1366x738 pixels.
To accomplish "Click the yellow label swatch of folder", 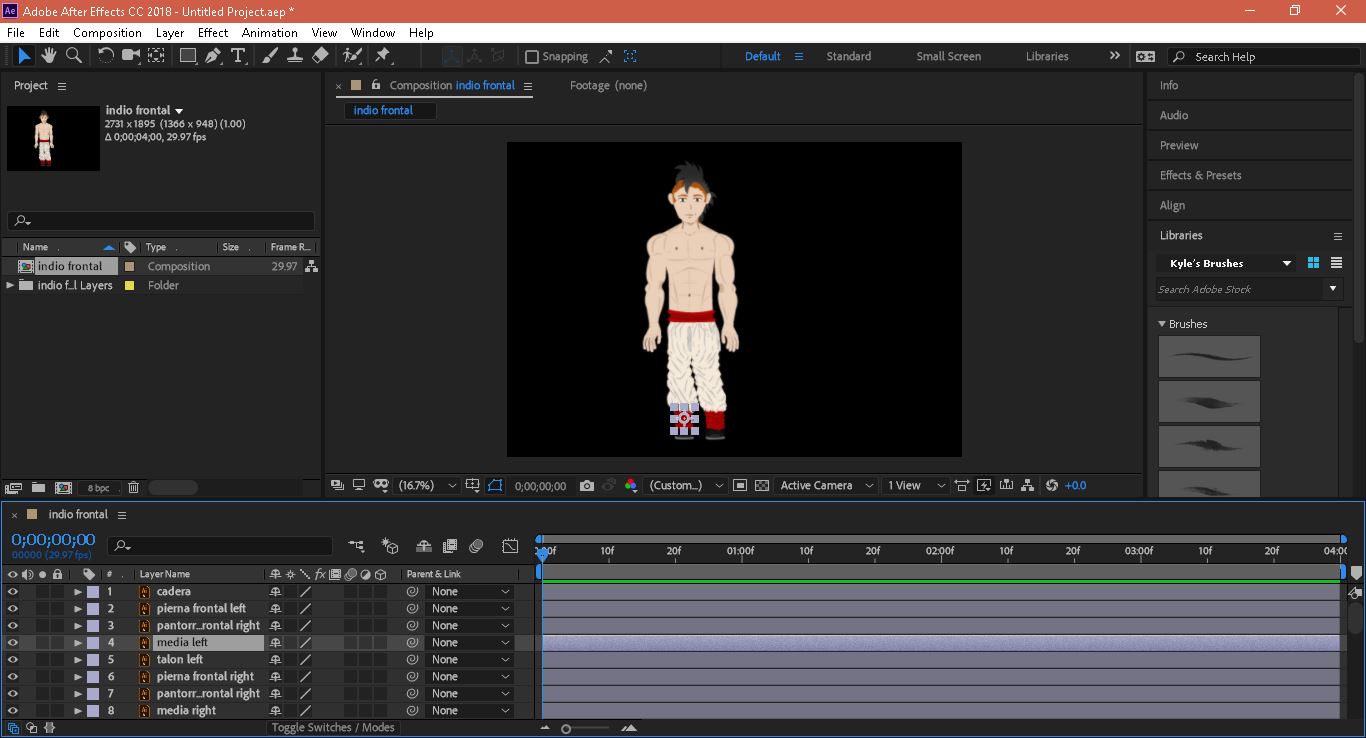I will click(129, 286).
